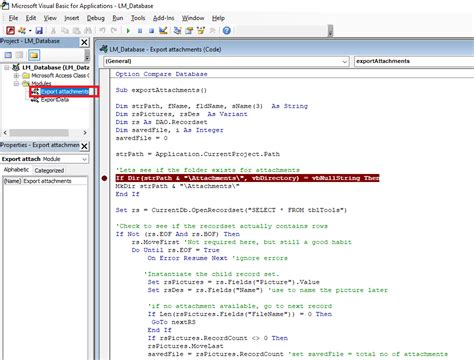
Task: Click project tree left scroll arrow
Action: [x=5, y=133]
